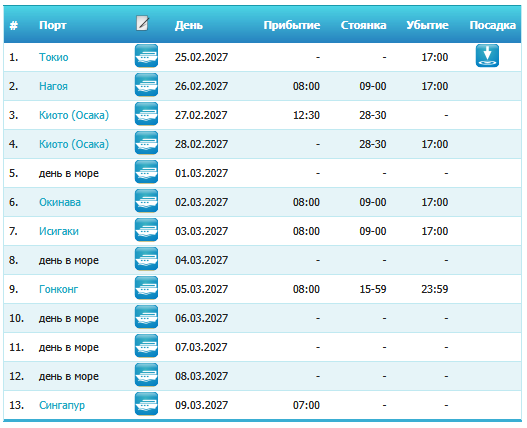Click the День column header
This screenshot has height=428, width=527.
tap(189, 25)
